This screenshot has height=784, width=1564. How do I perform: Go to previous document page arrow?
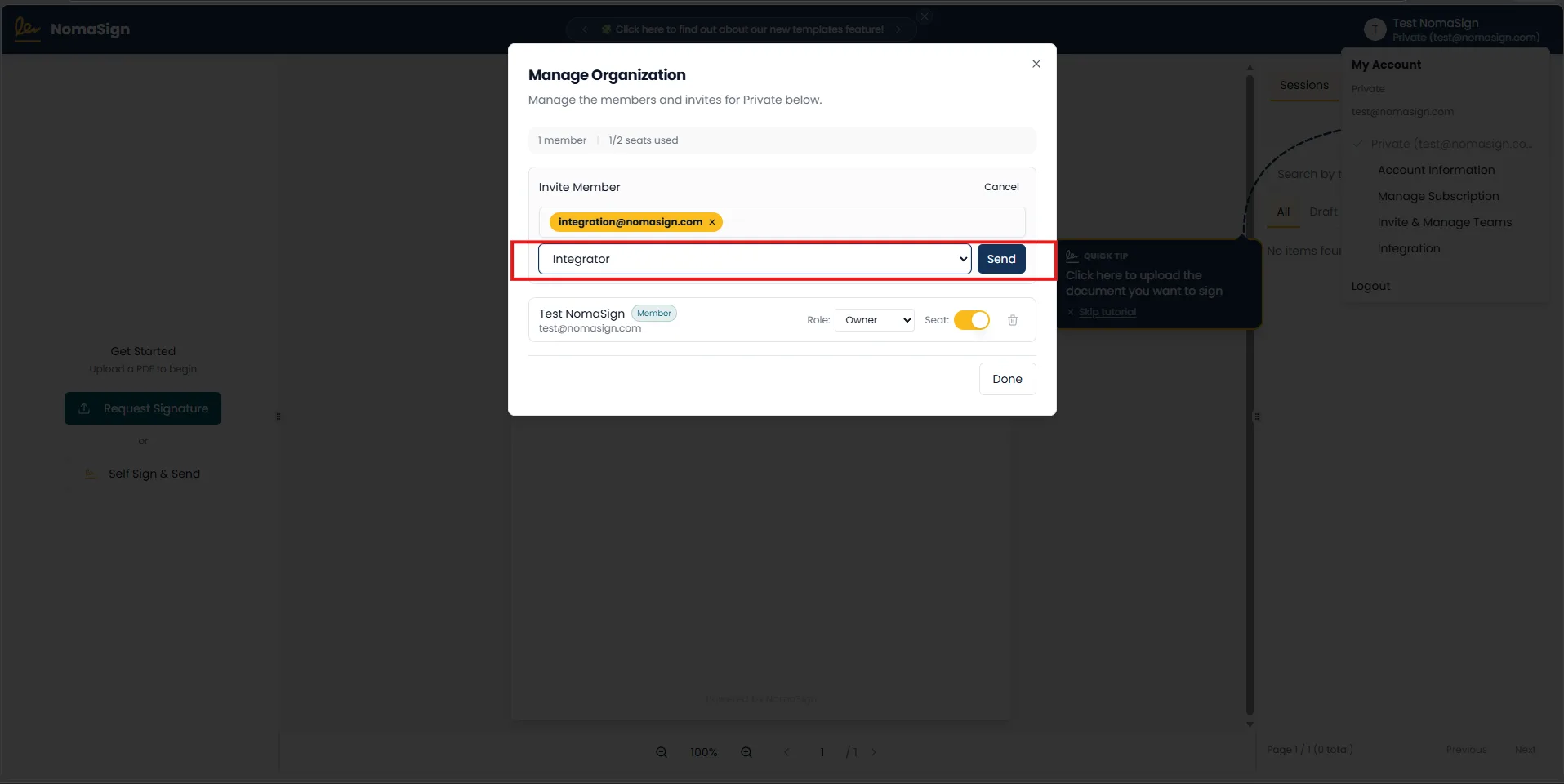click(x=786, y=752)
